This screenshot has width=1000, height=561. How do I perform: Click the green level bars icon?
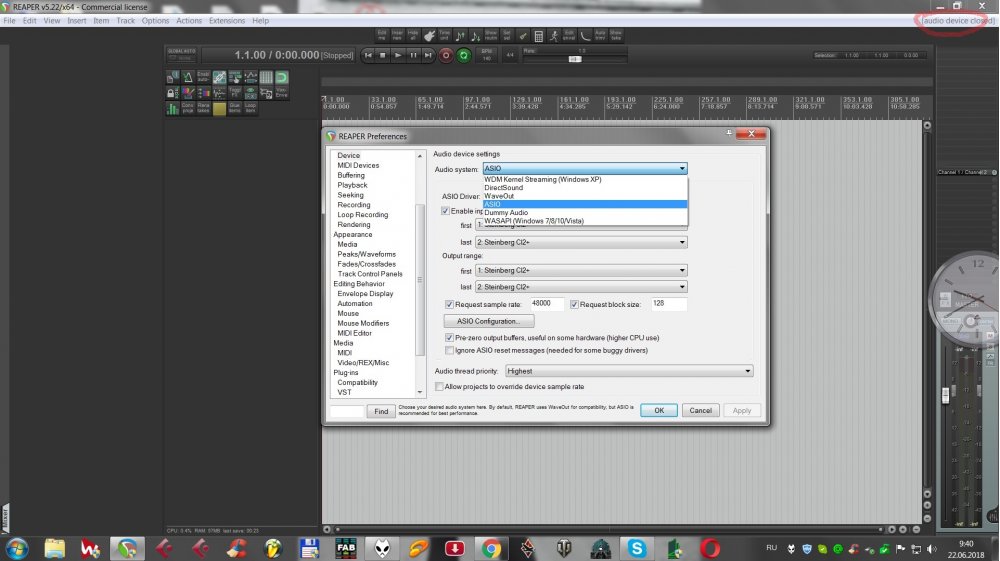coord(172,108)
